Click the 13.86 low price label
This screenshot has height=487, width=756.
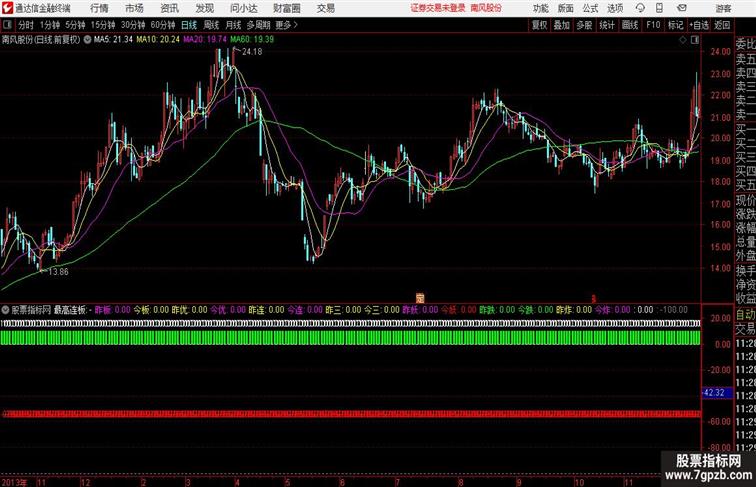coord(58,271)
